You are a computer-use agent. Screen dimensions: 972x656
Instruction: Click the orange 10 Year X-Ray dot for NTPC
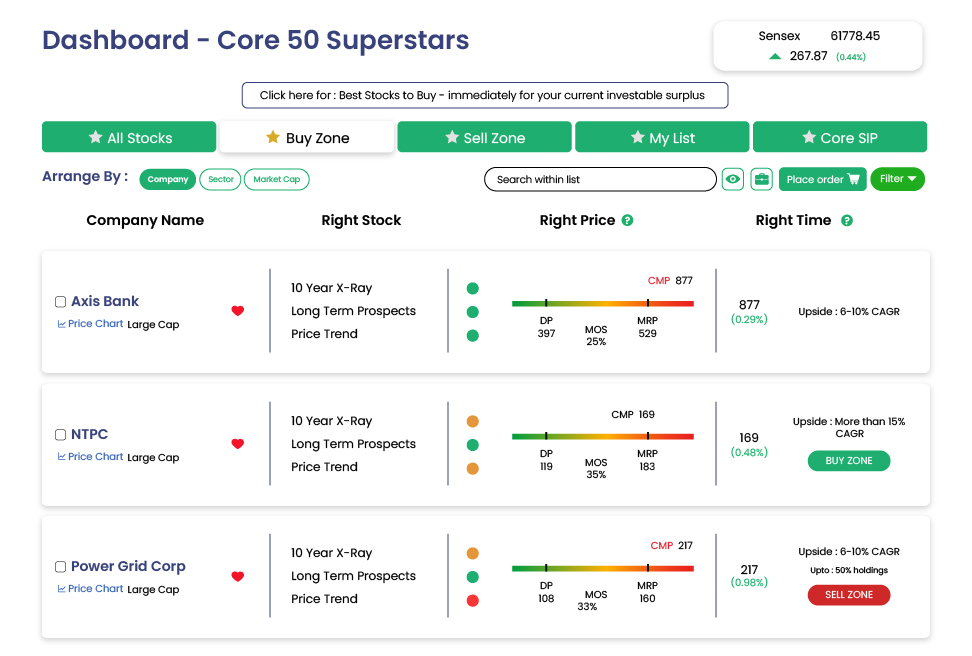pos(473,422)
